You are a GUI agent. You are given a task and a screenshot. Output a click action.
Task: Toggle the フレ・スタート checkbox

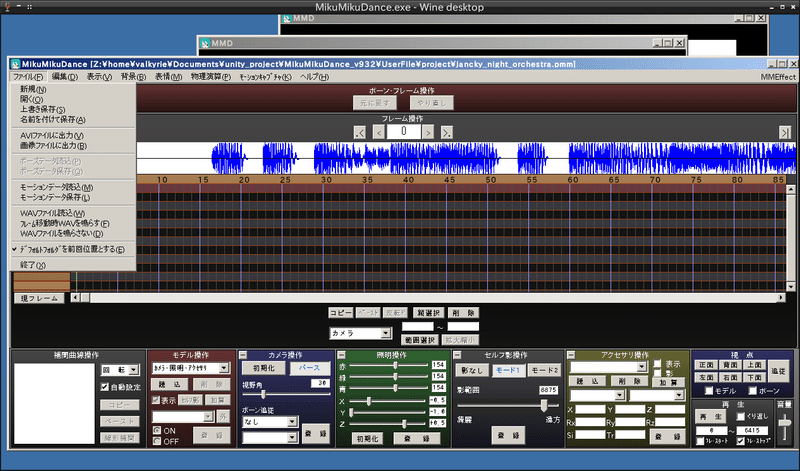[700, 441]
